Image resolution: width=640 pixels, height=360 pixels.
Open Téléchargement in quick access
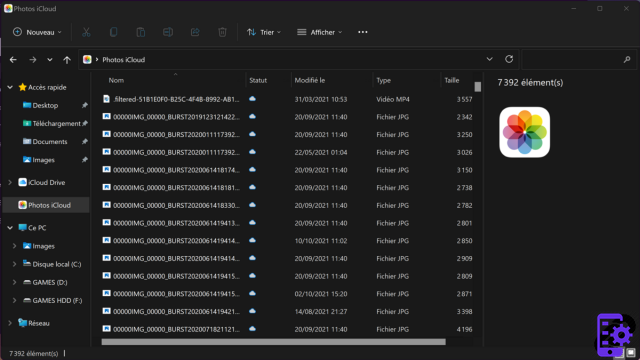(56, 123)
